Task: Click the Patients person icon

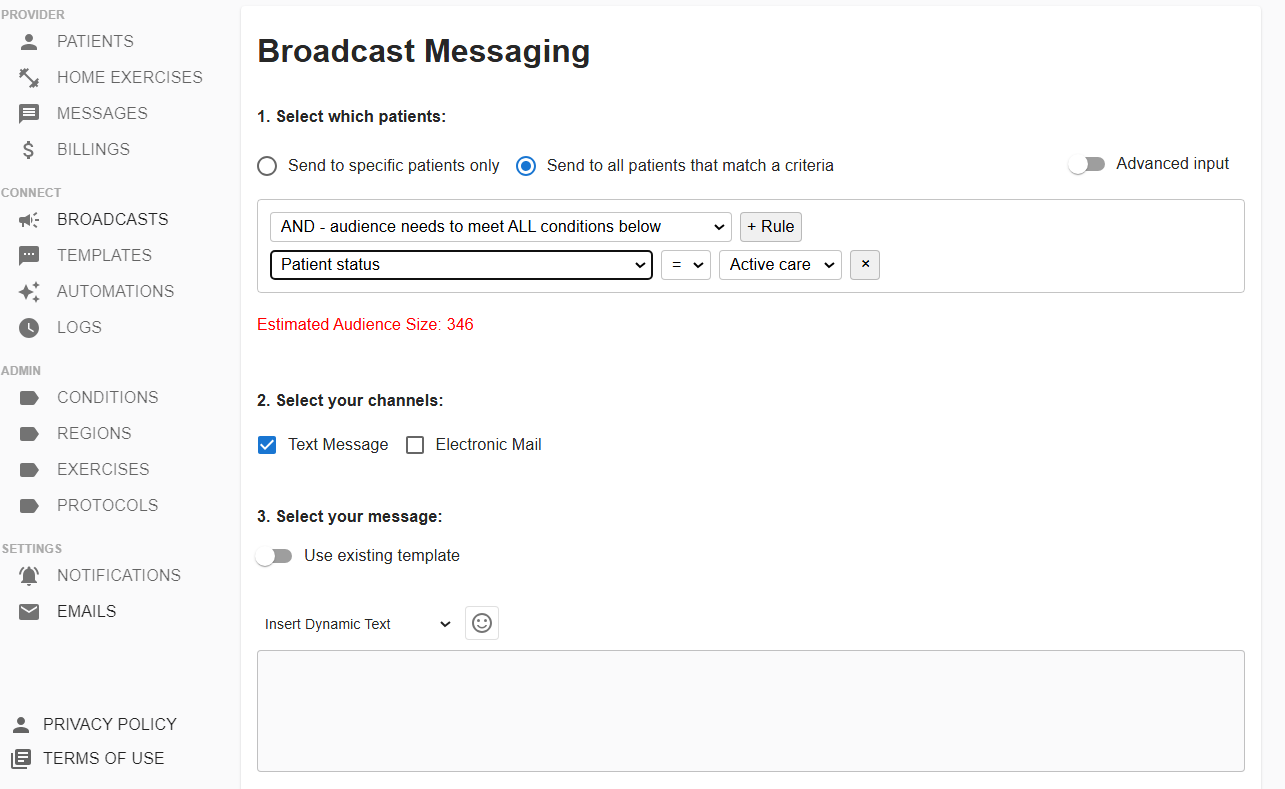Action: (29, 42)
